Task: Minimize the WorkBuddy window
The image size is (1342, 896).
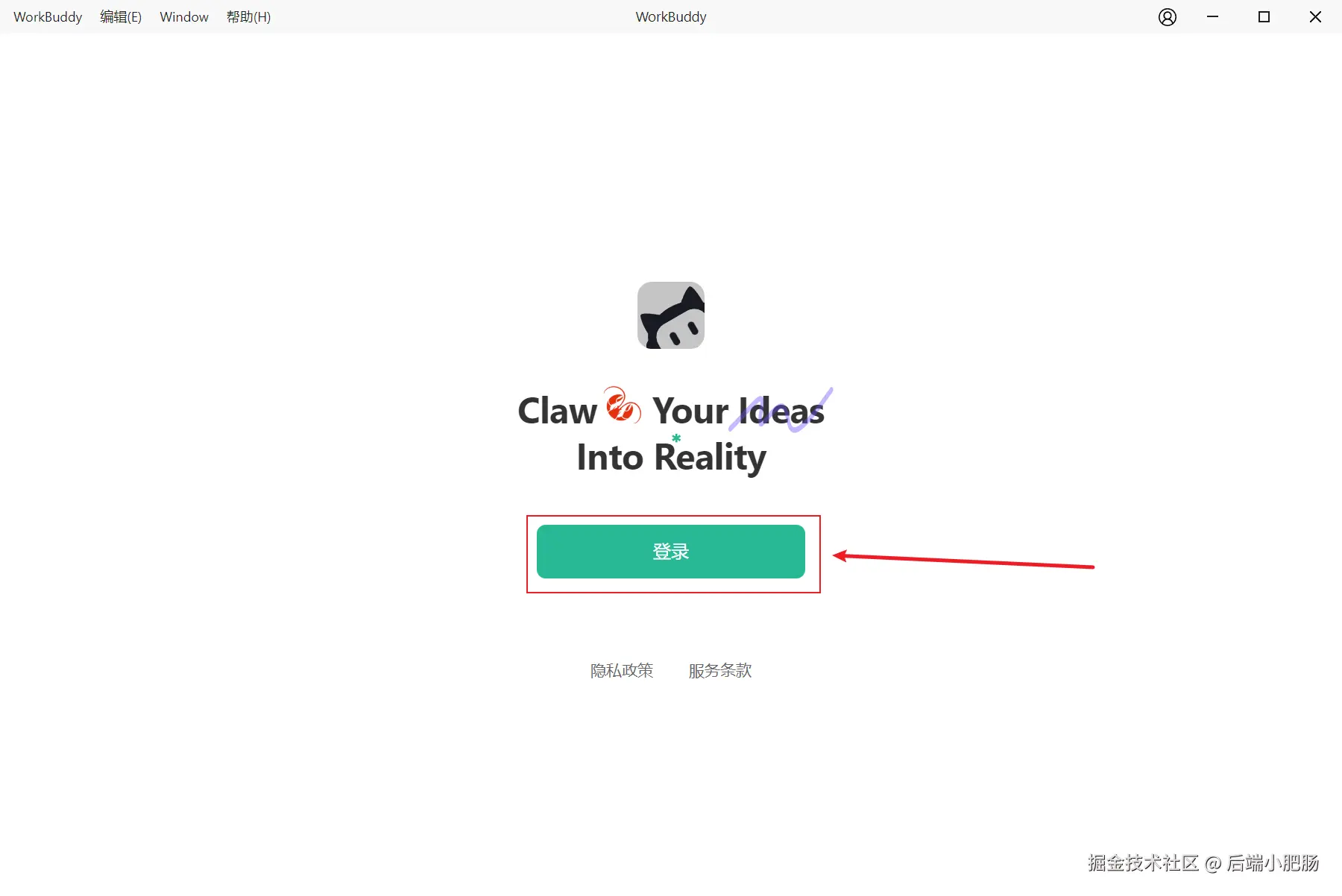Action: point(1213,17)
